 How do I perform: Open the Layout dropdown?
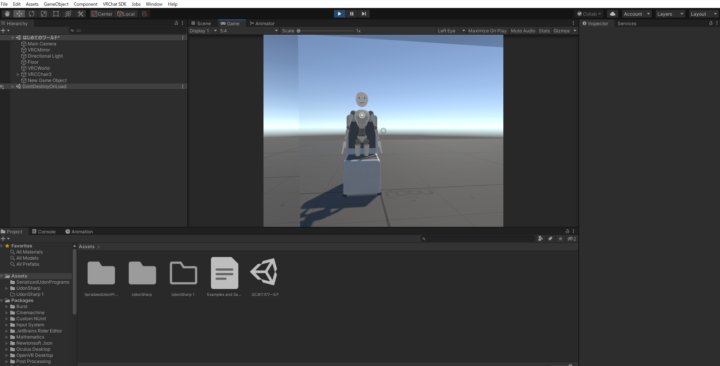coord(703,14)
